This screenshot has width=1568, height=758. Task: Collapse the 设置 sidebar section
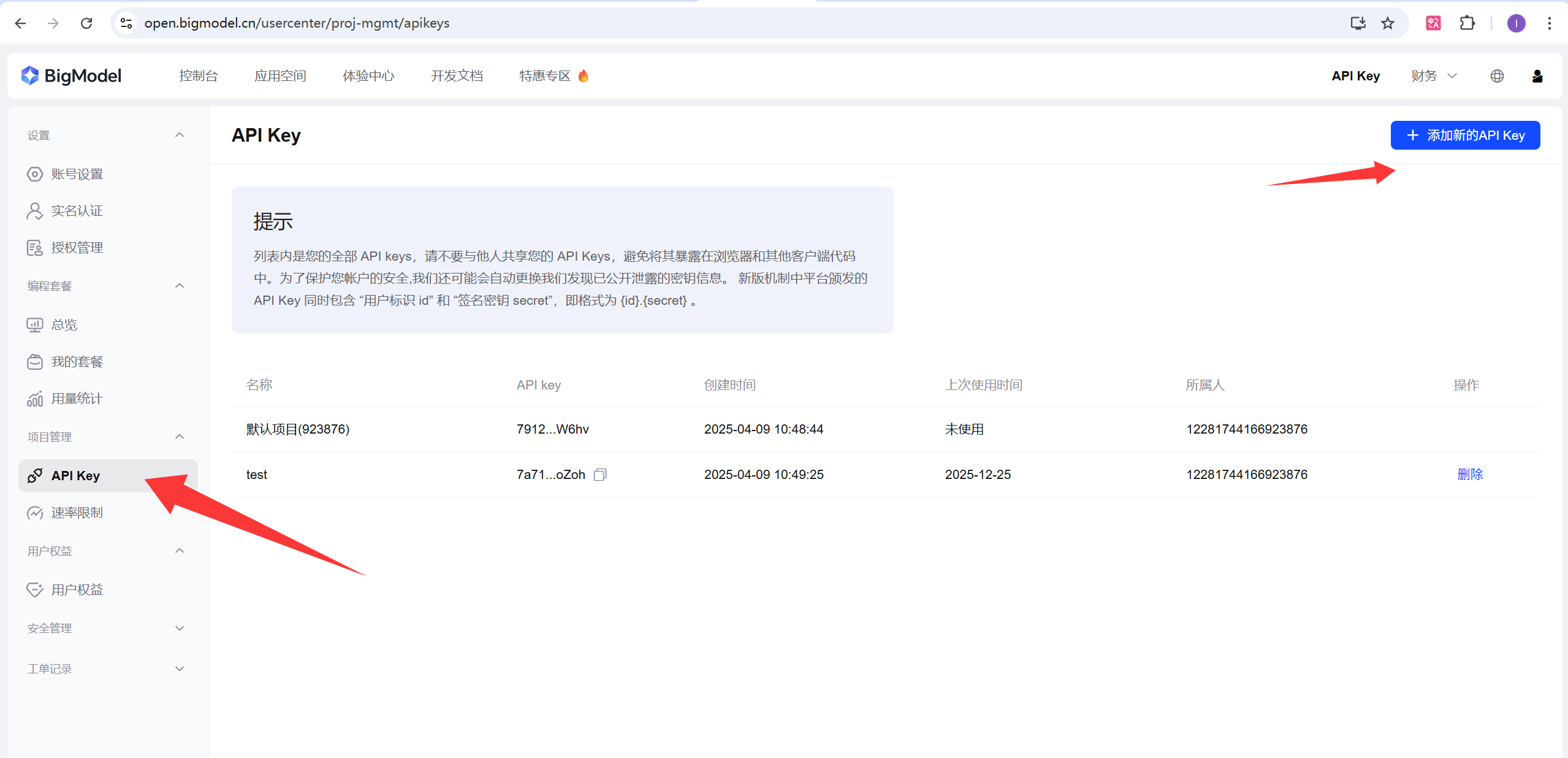click(180, 135)
